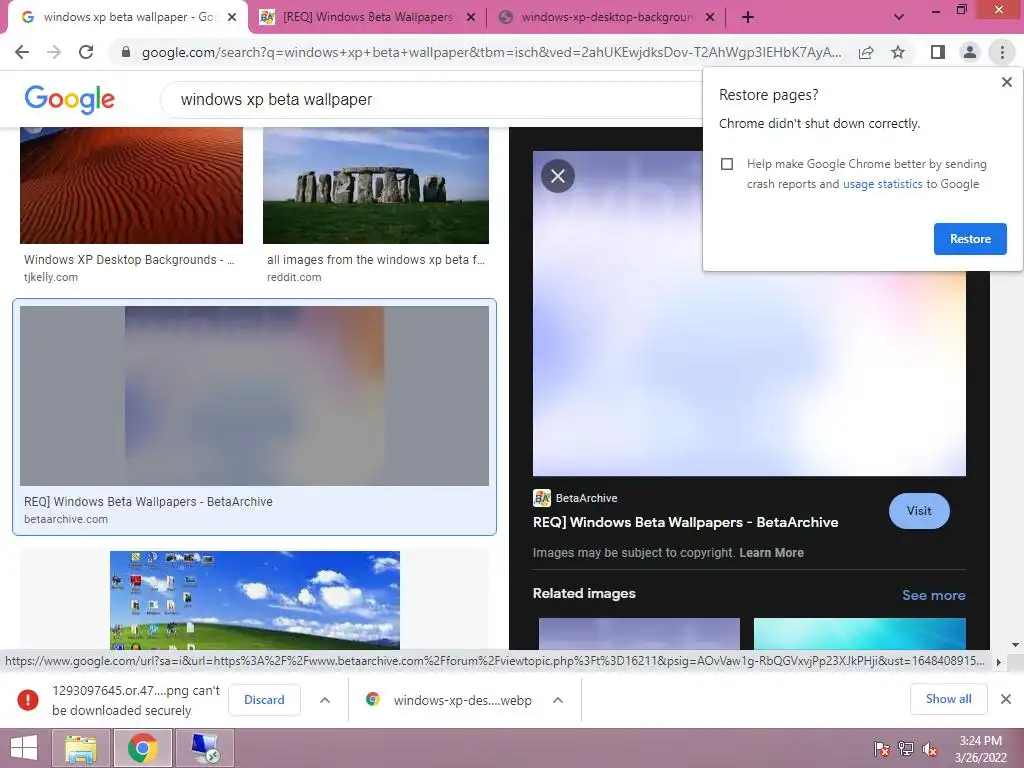Close the windows xp beta wallpaper tab
The width and height of the screenshot is (1024, 768).
click(232, 17)
